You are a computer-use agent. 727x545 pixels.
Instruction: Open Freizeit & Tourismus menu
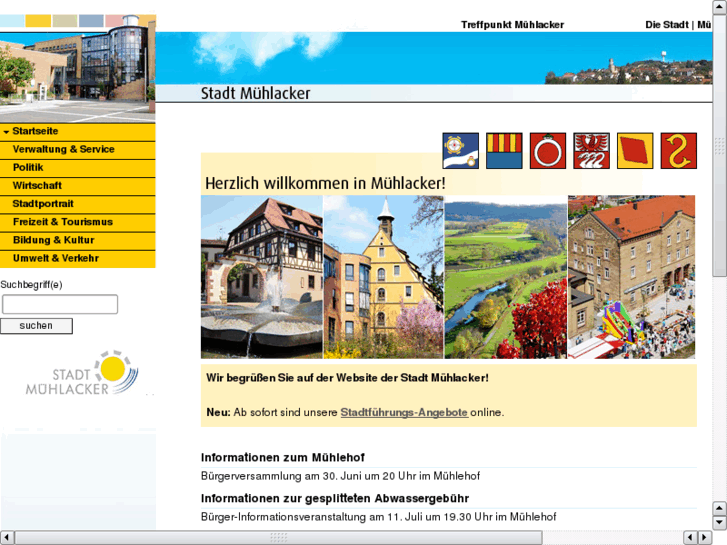point(77,222)
